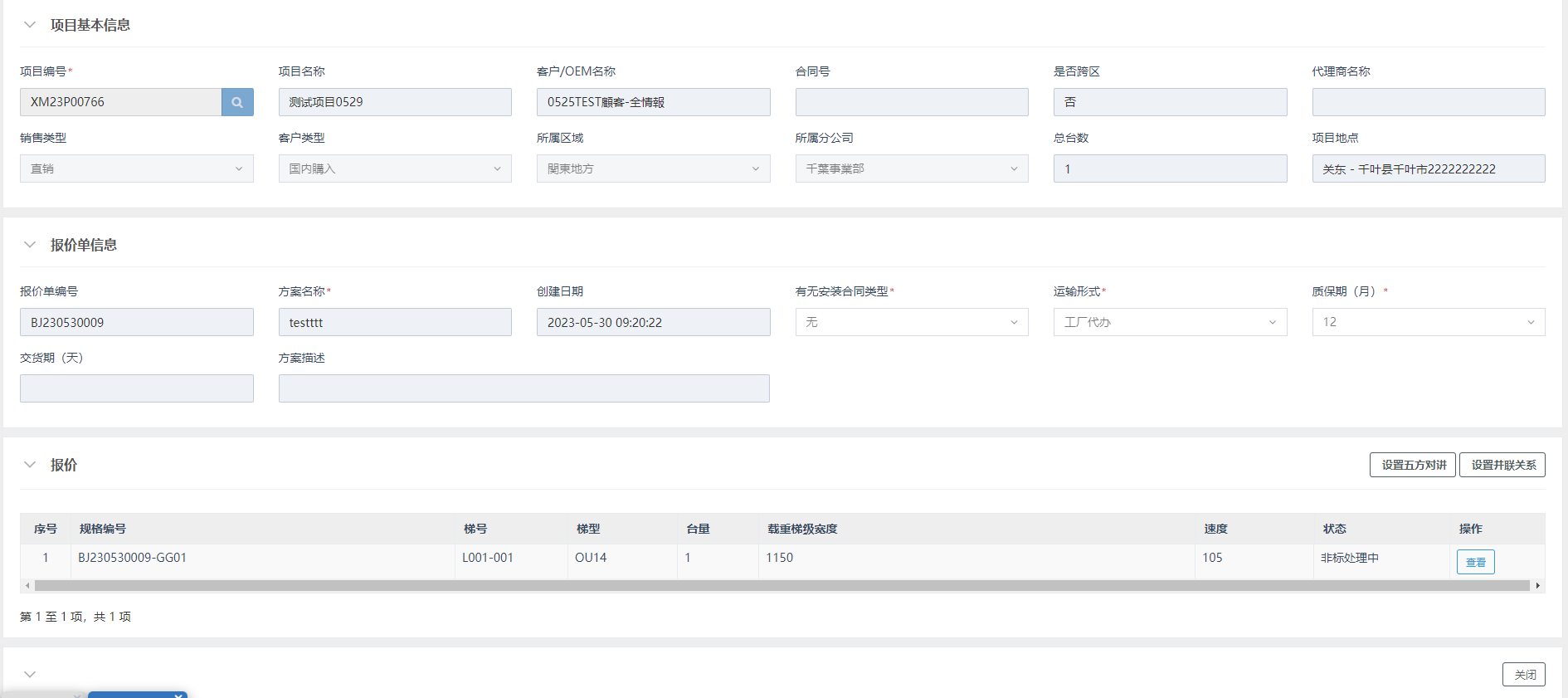The image size is (1568, 698).
Task: Click the 总台数 field
Action: (1171, 168)
